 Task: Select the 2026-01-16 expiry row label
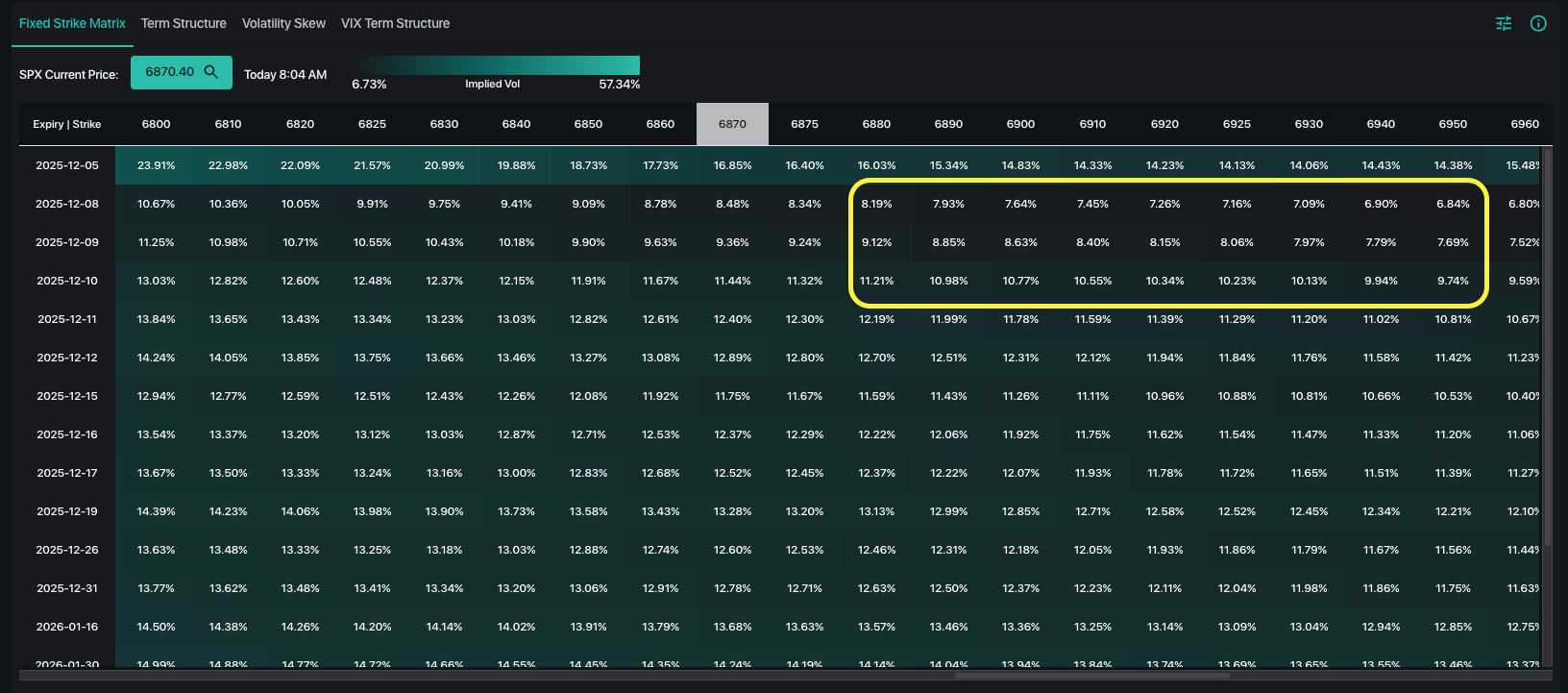[x=67, y=627]
